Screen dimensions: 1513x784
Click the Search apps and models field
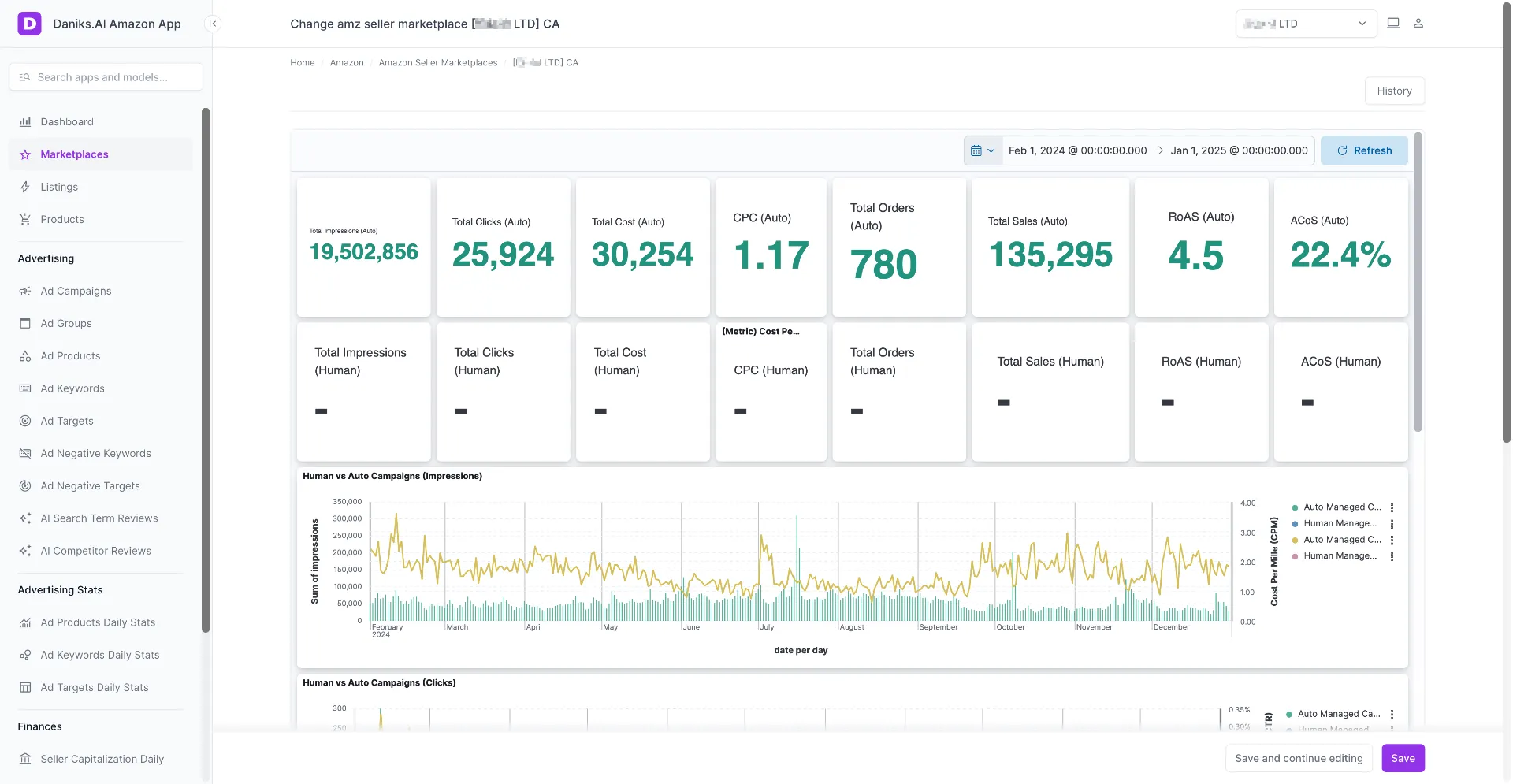point(106,77)
